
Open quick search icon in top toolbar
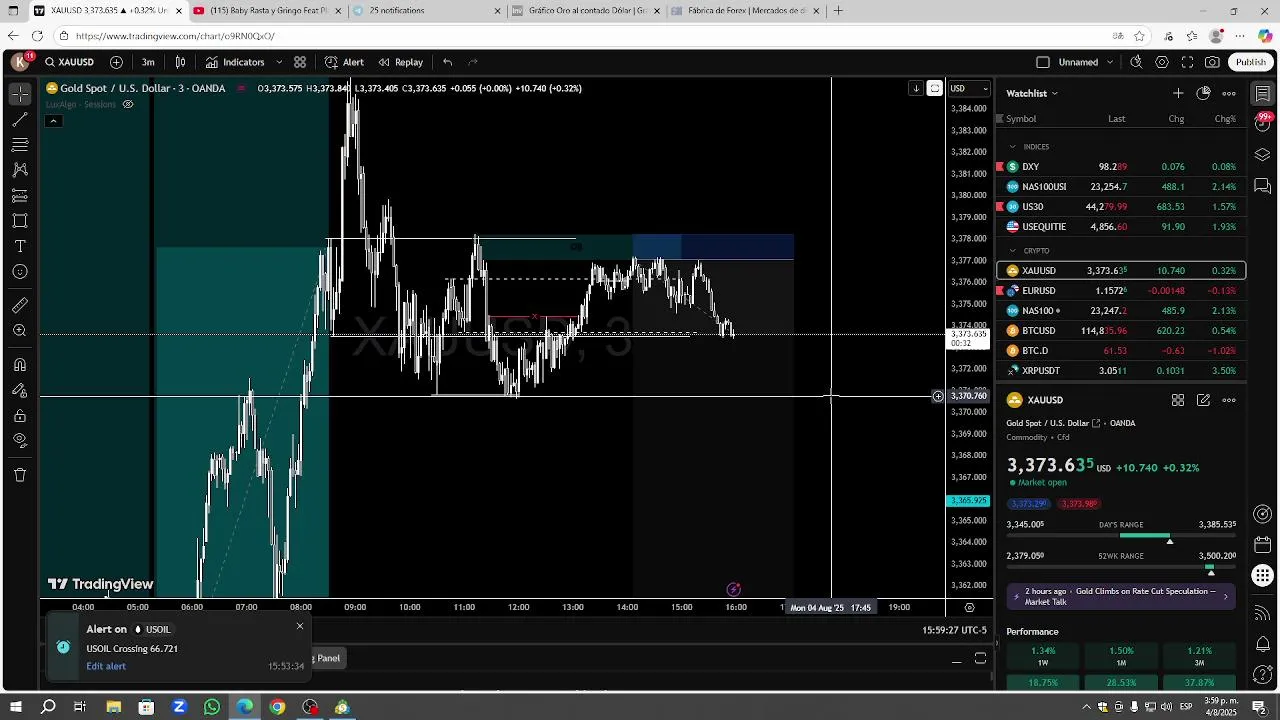coord(1136,62)
